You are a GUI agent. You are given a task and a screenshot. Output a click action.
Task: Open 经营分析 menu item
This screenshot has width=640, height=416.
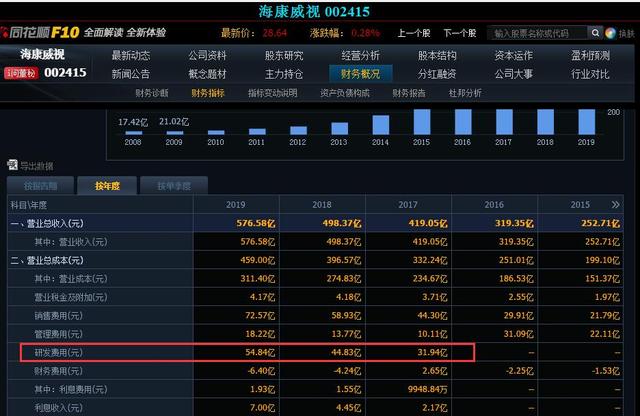click(x=360, y=56)
